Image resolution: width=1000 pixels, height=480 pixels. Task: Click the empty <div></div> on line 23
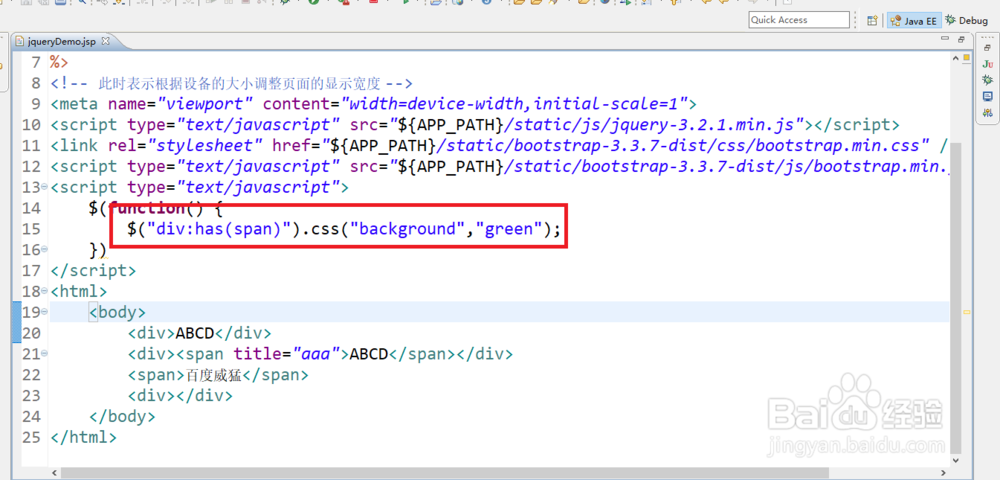pos(180,396)
